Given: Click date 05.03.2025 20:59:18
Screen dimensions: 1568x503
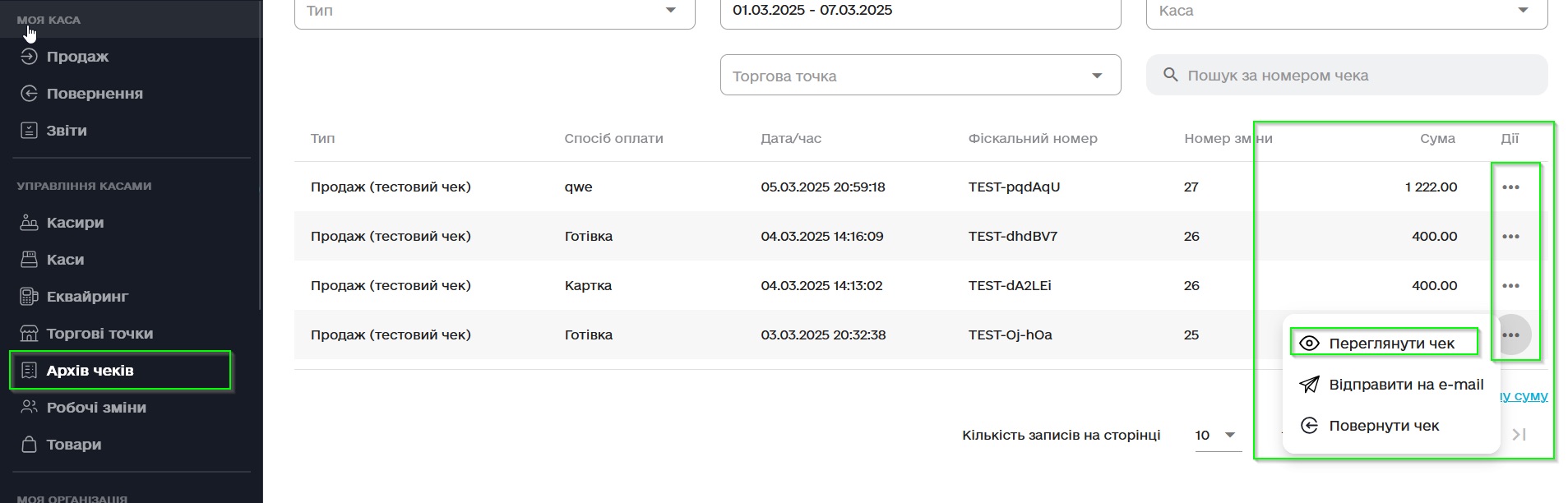Looking at the screenshot, I should coord(823,187).
